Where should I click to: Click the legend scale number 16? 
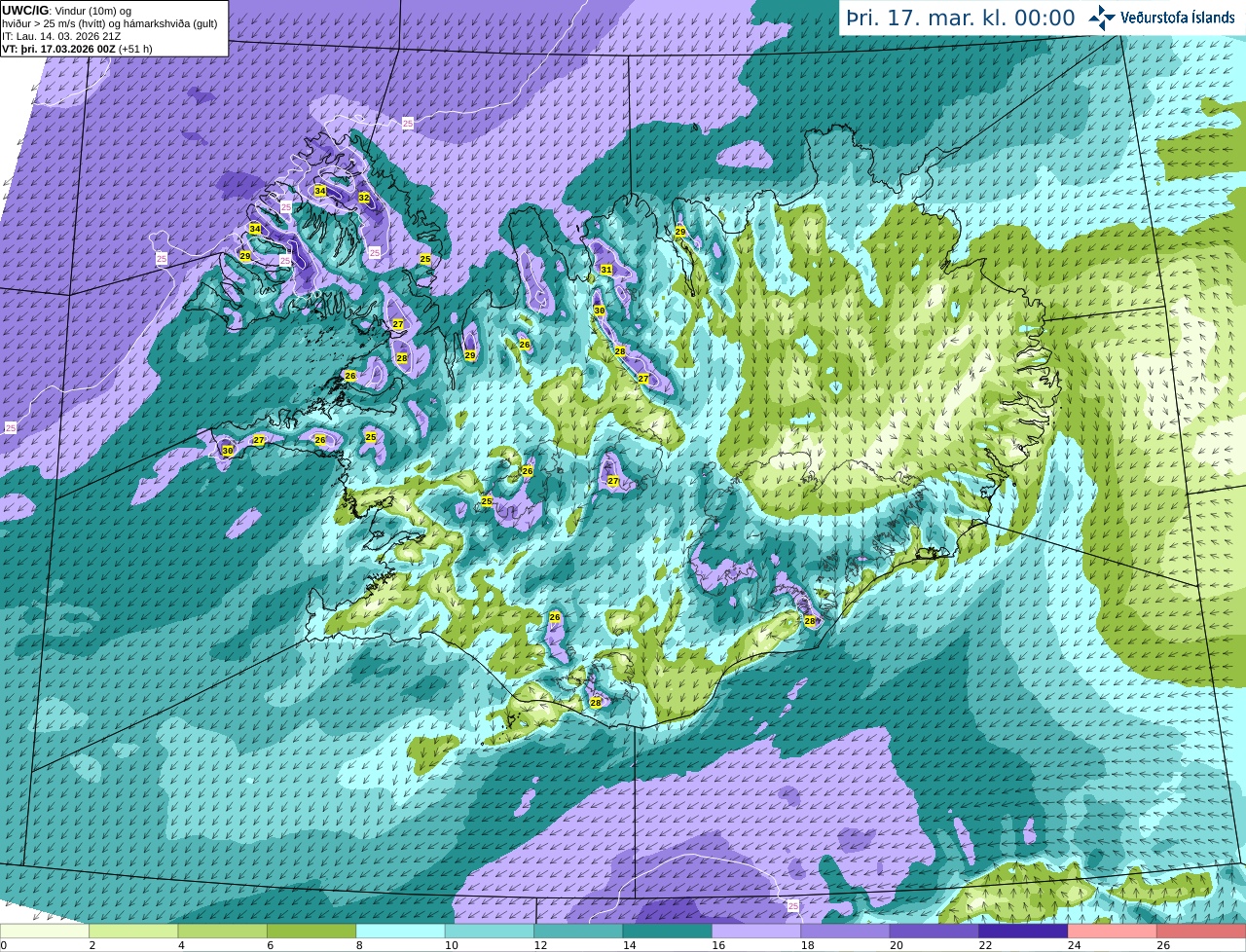pyautogui.click(x=717, y=945)
